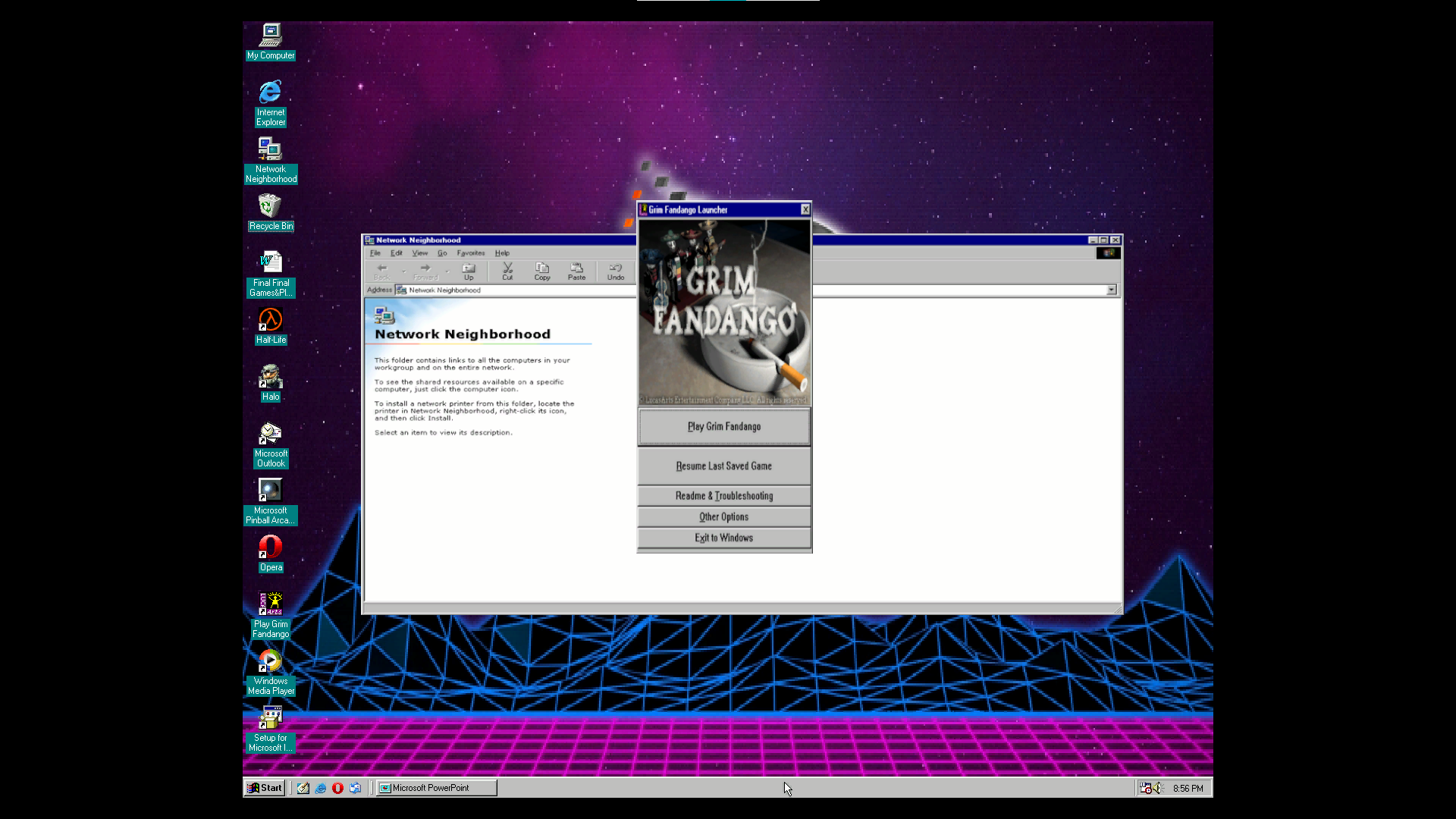Click Play Grim Fandango launcher button
The width and height of the screenshot is (1456, 819).
click(723, 427)
